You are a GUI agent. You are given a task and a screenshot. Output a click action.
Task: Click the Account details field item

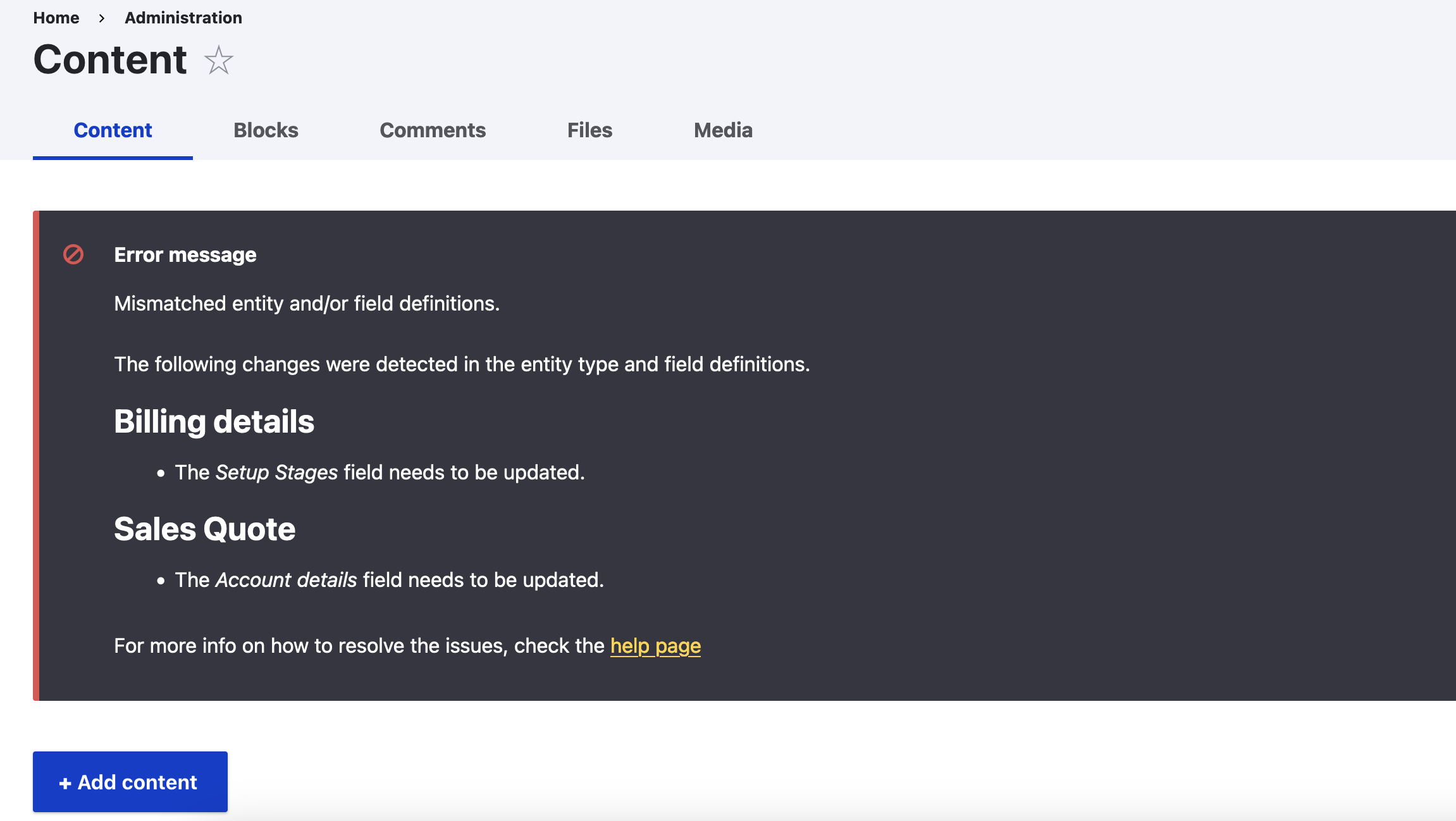click(x=389, y=580)
